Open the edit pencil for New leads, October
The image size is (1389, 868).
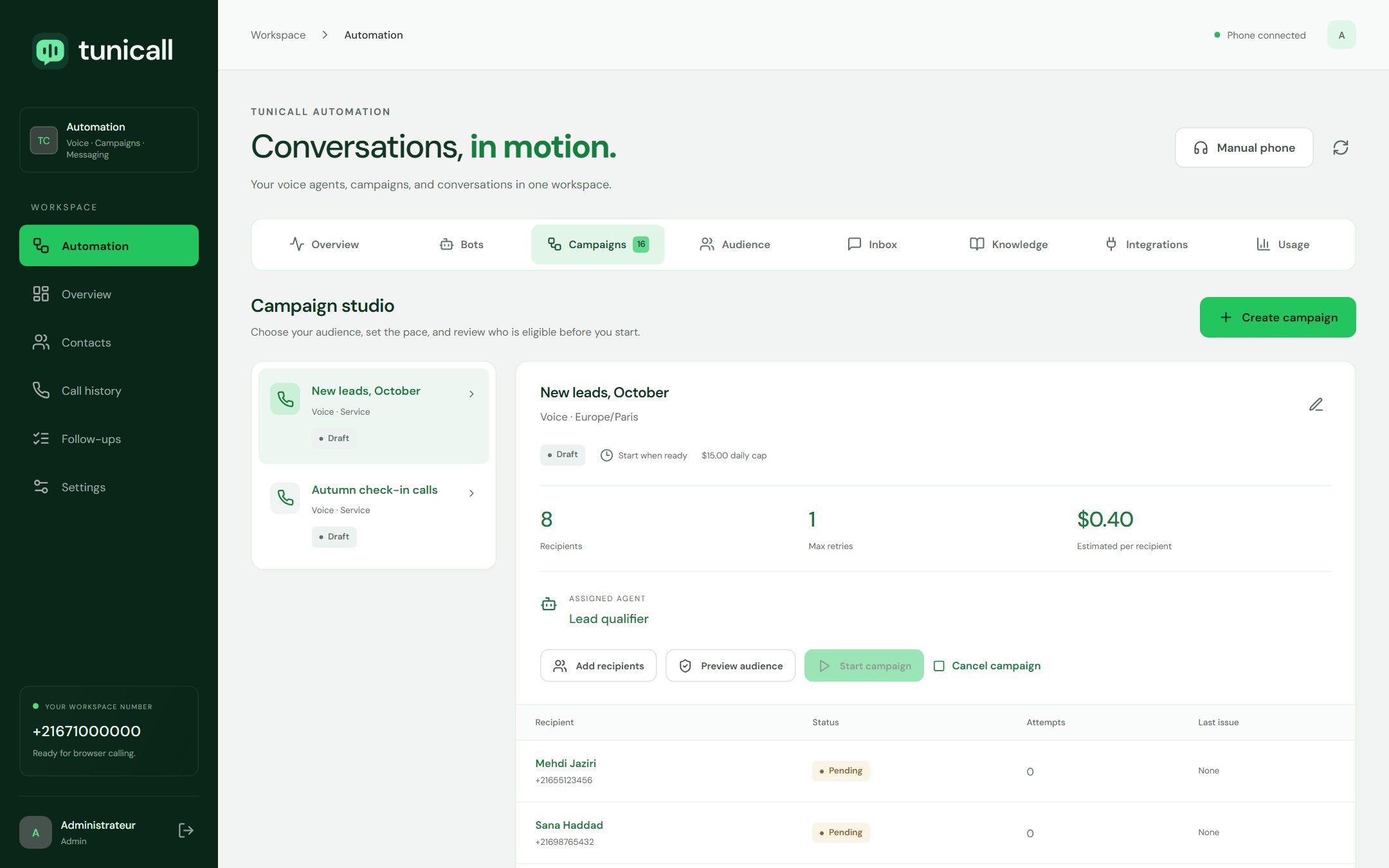click(1316, 404)
